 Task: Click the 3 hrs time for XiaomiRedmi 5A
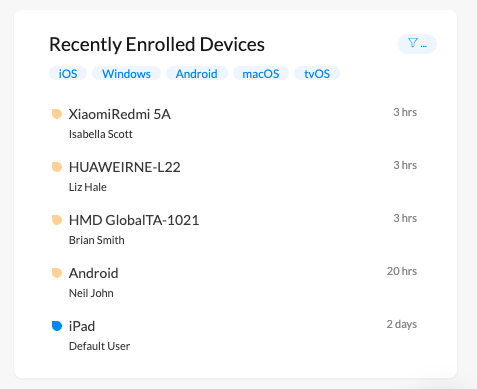coord(405,112)
